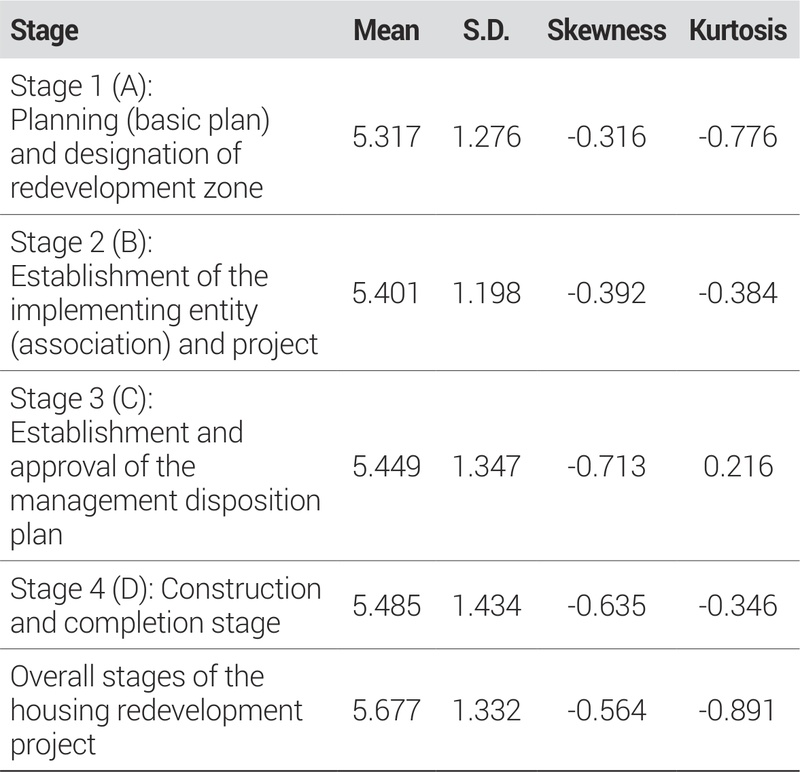Click the mean value 5.317
Screen dimensions: 800x772
tap(386, 136)
